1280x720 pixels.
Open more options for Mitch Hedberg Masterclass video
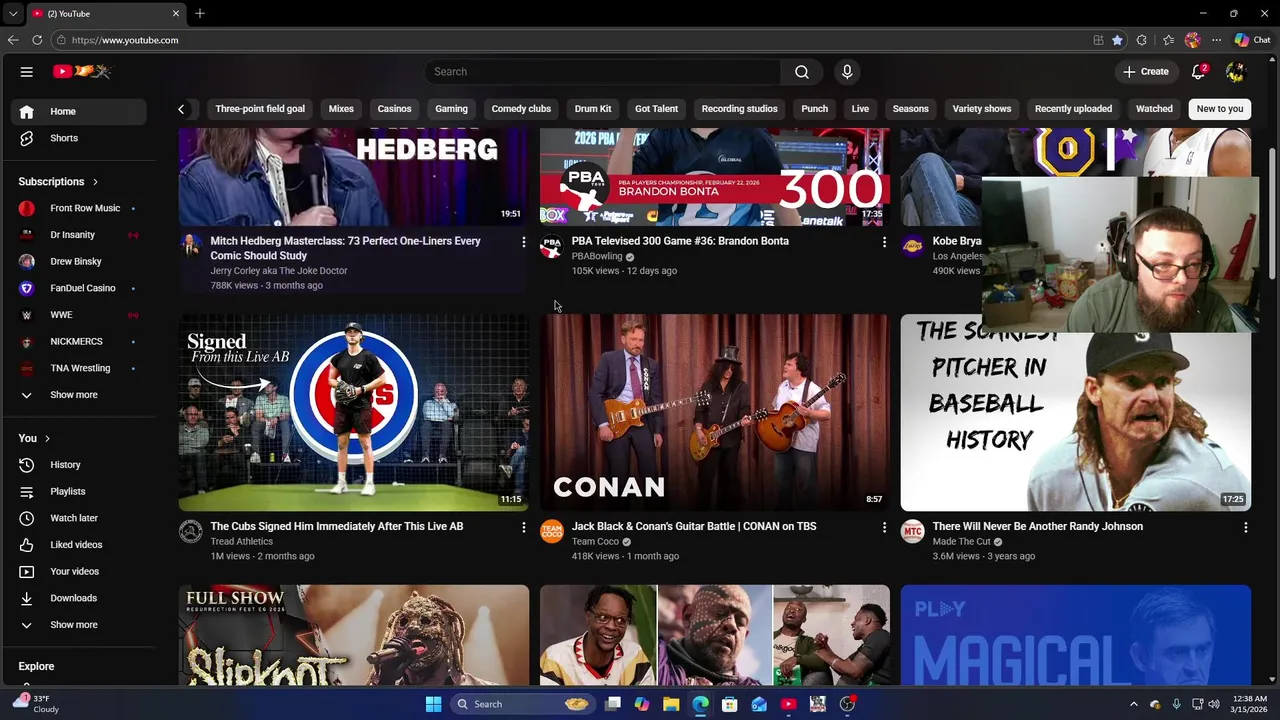pos(523,242)
